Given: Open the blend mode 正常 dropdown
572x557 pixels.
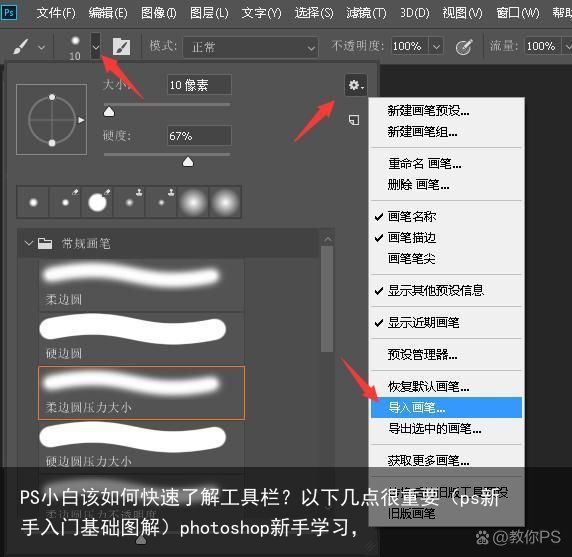Looking at the screenshot, I should click(x=250, y=47).
